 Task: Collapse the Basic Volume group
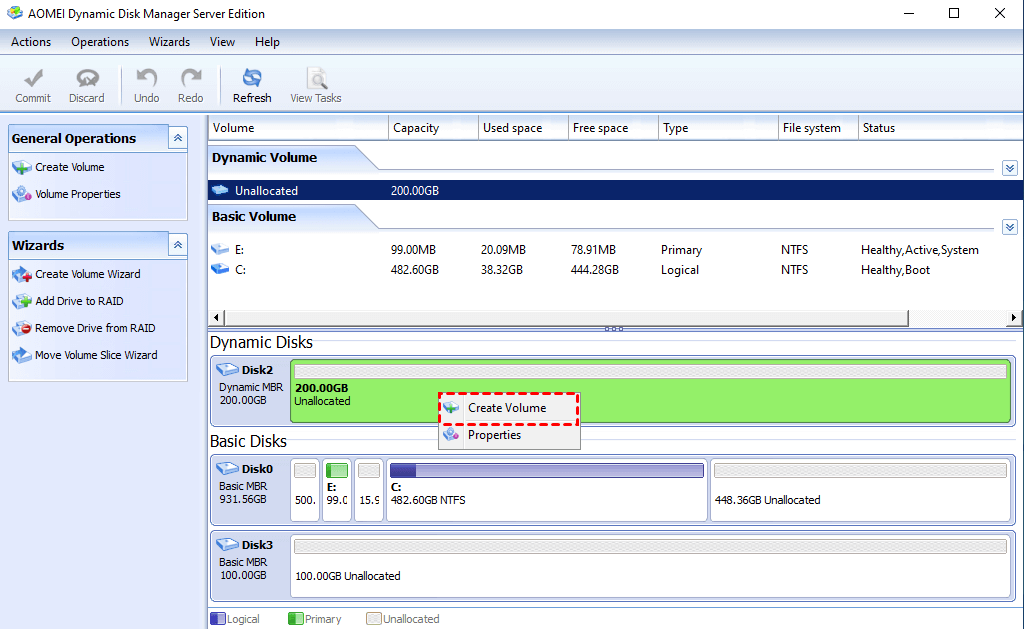point(1010,227)
